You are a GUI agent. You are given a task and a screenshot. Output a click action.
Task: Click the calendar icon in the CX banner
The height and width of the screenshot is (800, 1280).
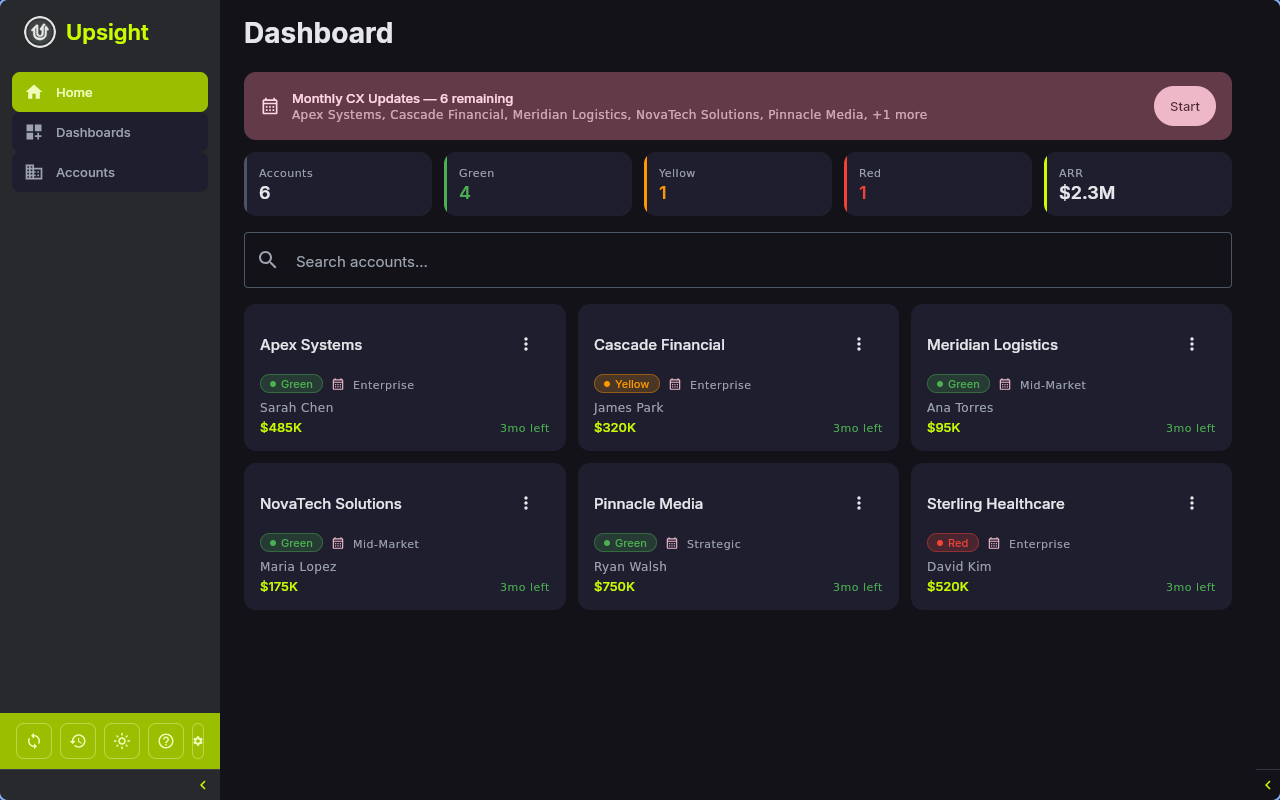coord(269,105)
